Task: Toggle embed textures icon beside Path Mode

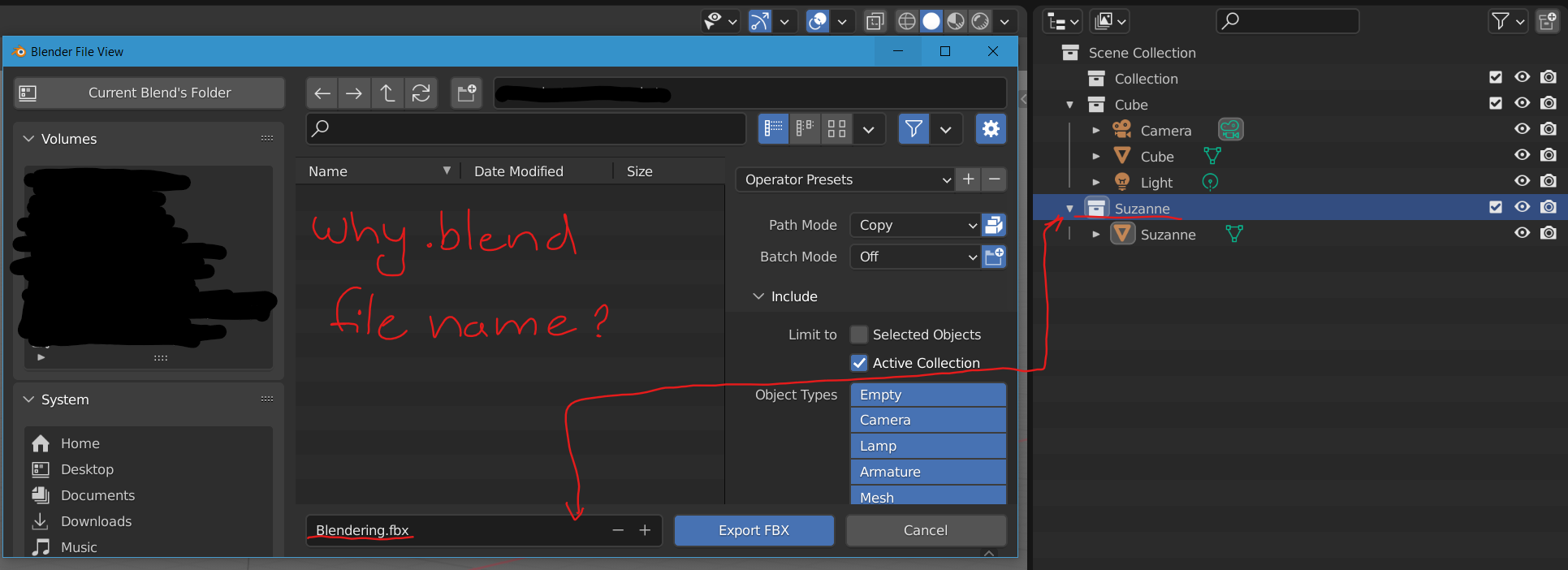Action: [x=994, y=225]
